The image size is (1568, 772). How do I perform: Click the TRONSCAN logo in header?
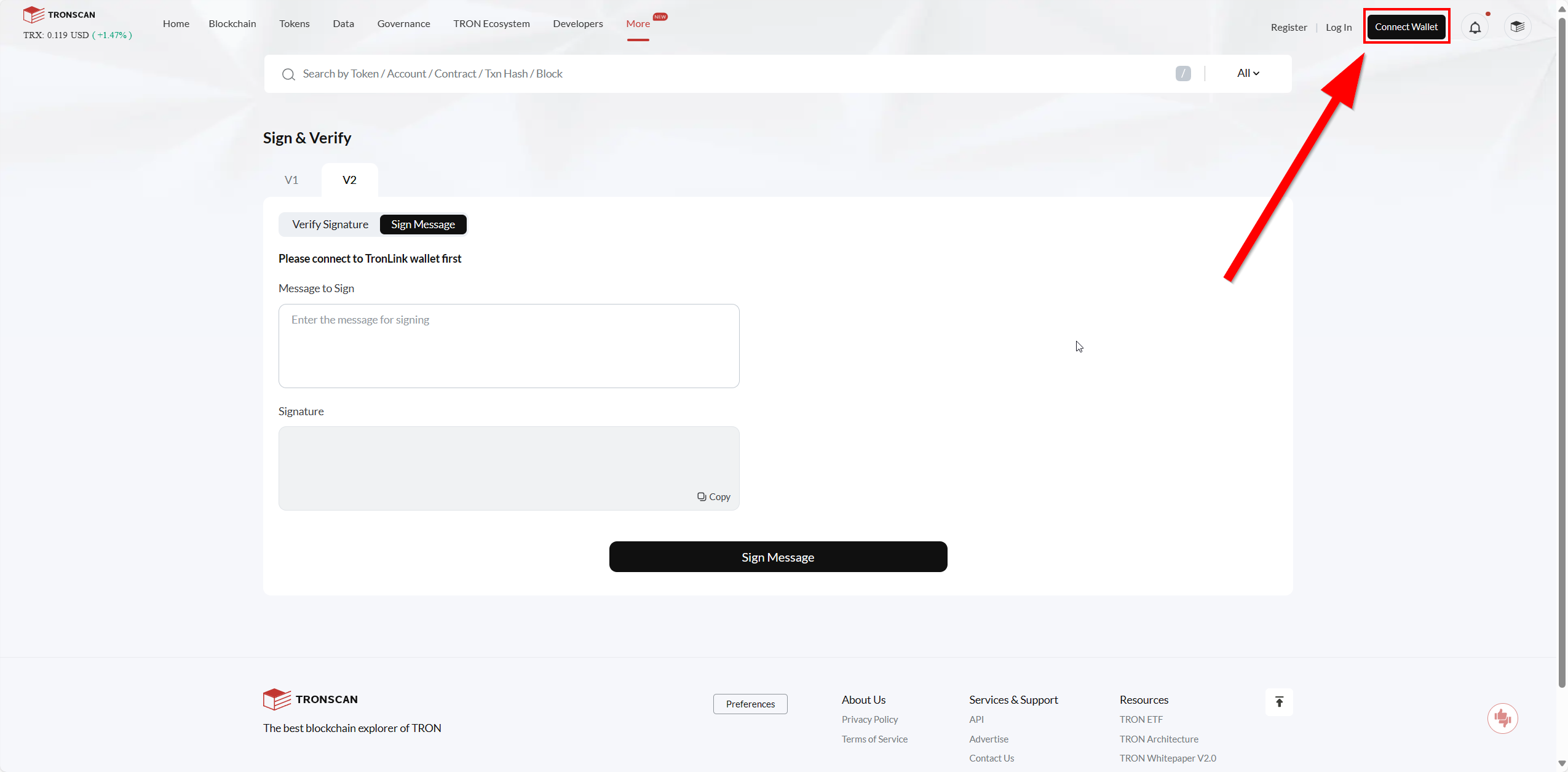pyautogui.click(x=59, y=14)
